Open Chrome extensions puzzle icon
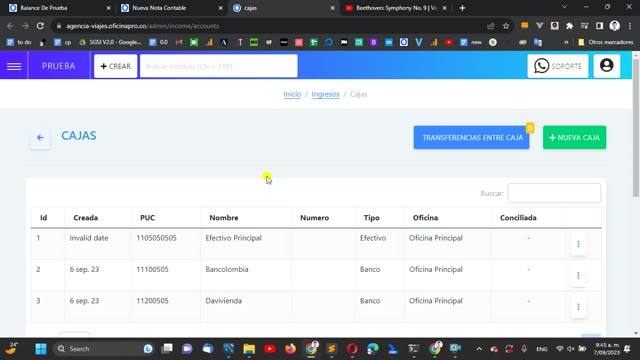Image resolution: width=640 pixels, height=360 pixels. point(569,26)
